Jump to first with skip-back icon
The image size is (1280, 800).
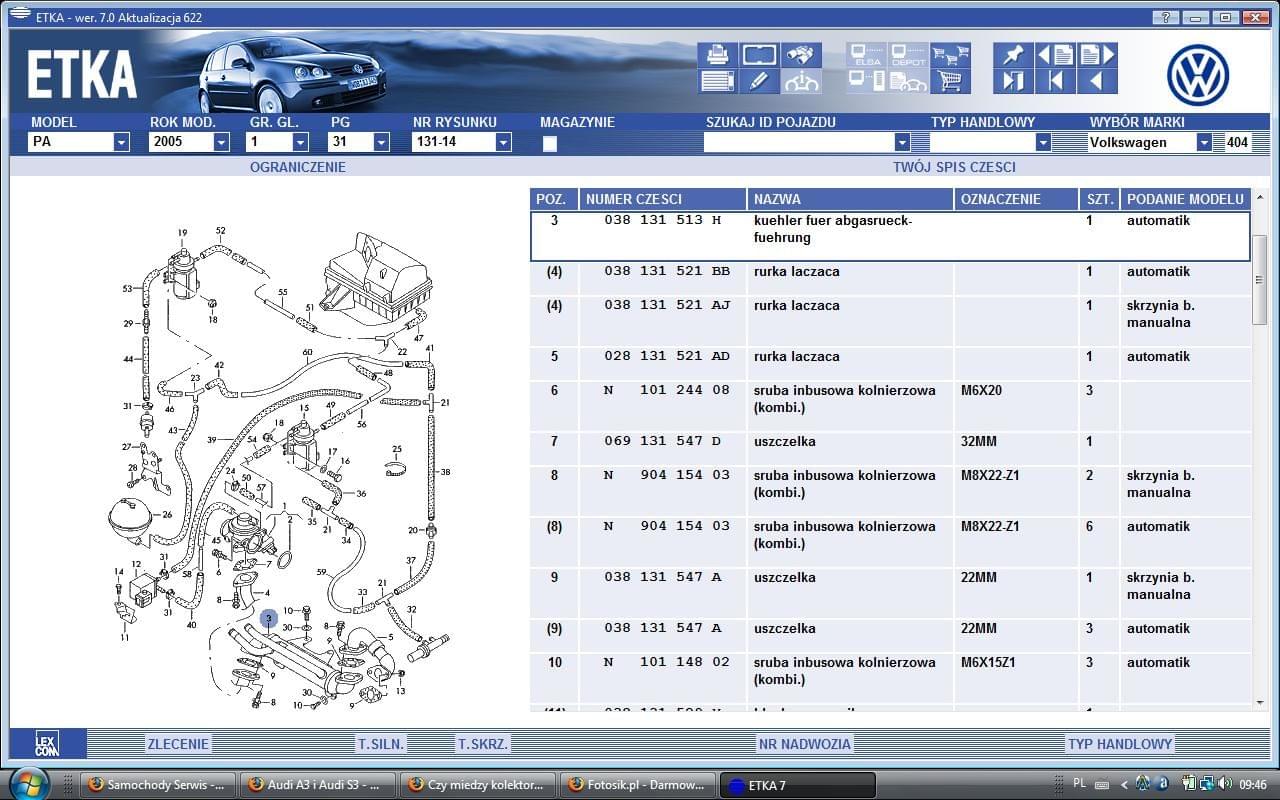point(1055,81)
